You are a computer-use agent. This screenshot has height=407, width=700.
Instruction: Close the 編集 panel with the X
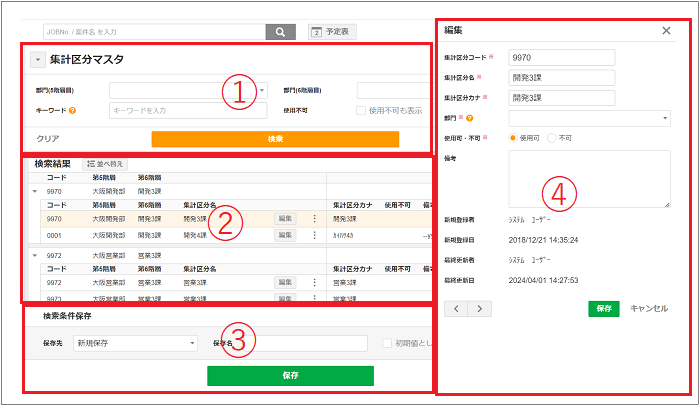click(x=666, y=31)
